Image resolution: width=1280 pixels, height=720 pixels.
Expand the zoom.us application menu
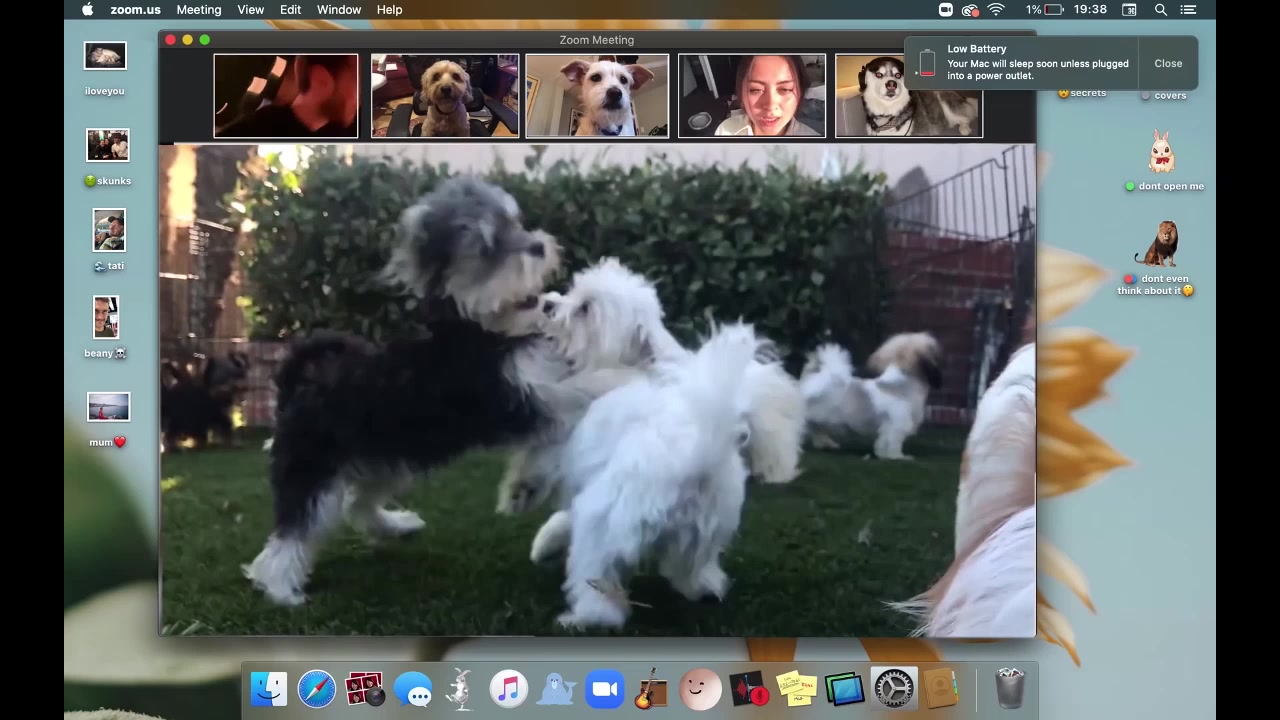point(135,10)
